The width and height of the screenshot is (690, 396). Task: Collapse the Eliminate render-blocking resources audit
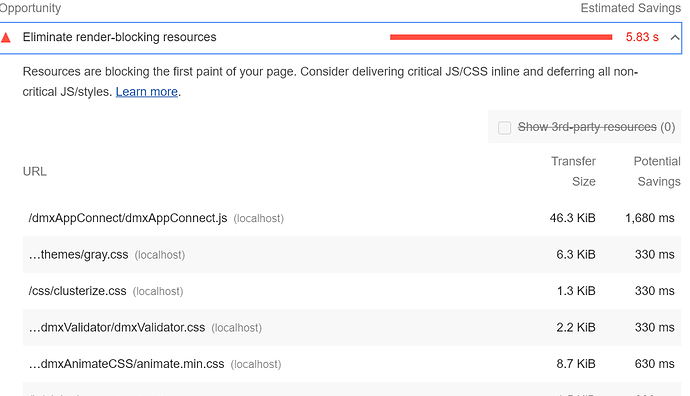pyautogui.click(x=675, y=37)
